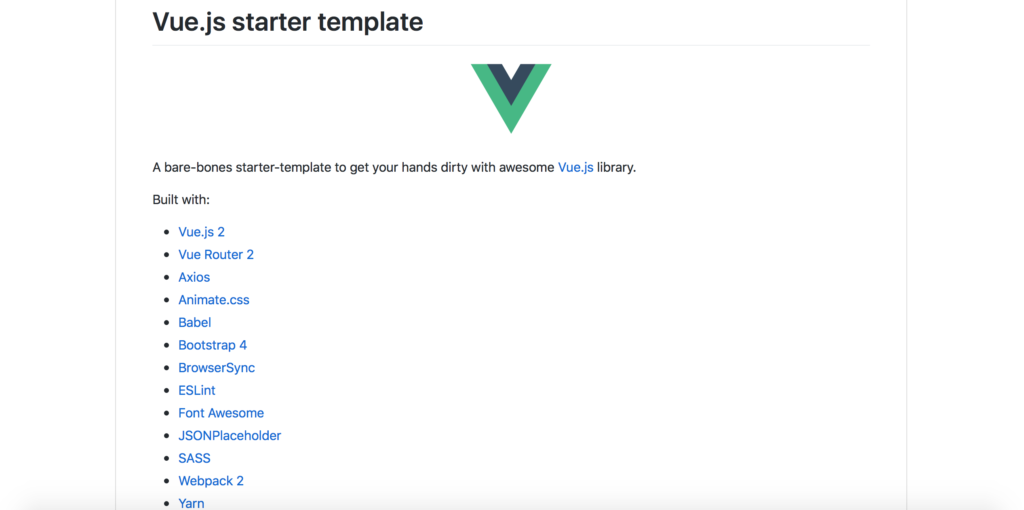Screen dimensions: 1024x510
Task: Click the "Vue.js starter template" heading
Action: (x=287, y=21)
